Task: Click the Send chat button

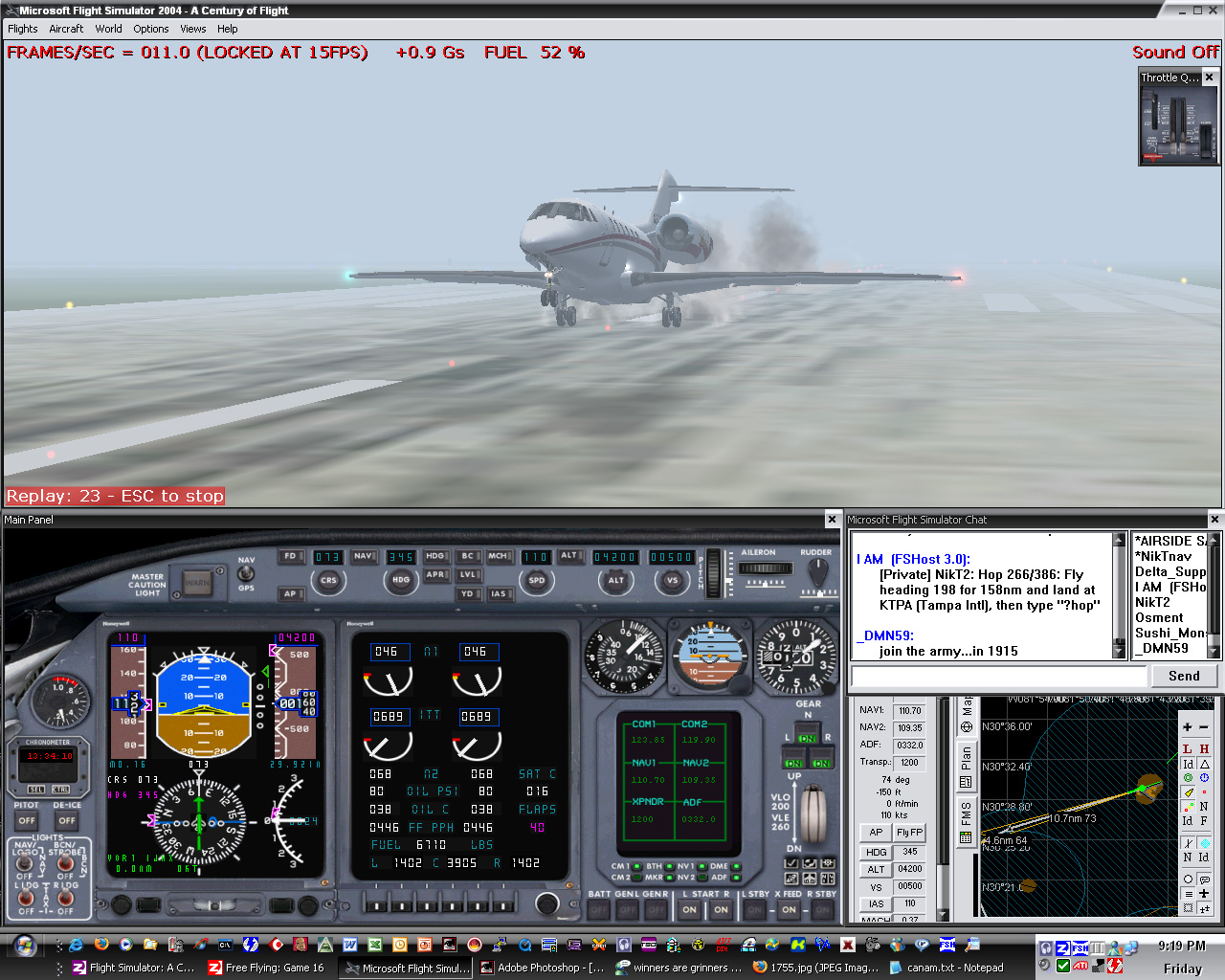Action: point(1183,676)
